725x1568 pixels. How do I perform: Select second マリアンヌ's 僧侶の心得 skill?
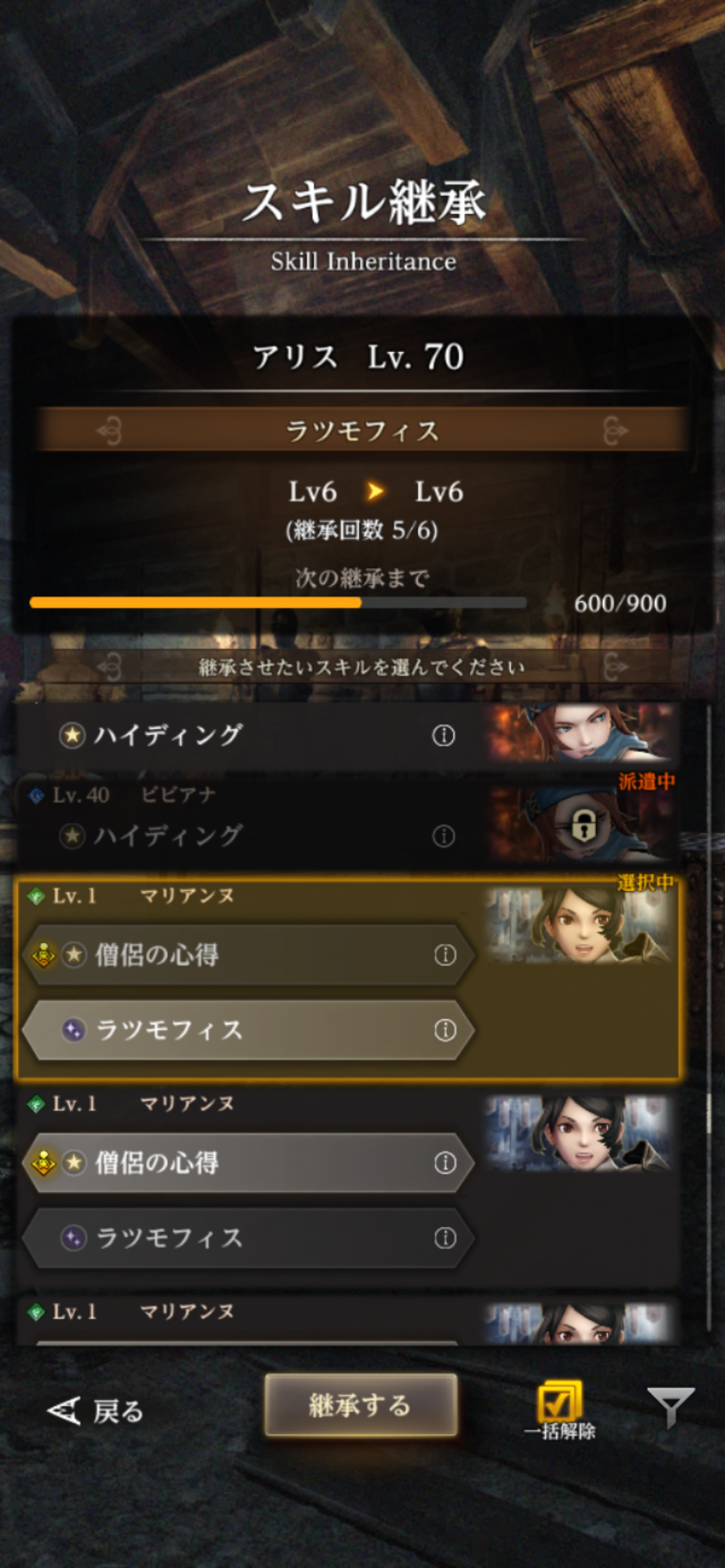click(x=249, y=1163)
